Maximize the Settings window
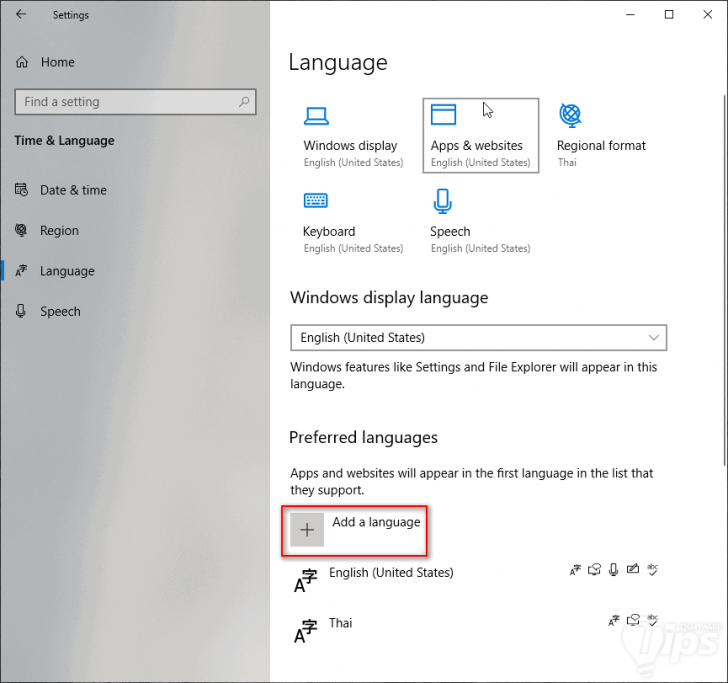This screenshot has width=728, height=683. [669, 15]
